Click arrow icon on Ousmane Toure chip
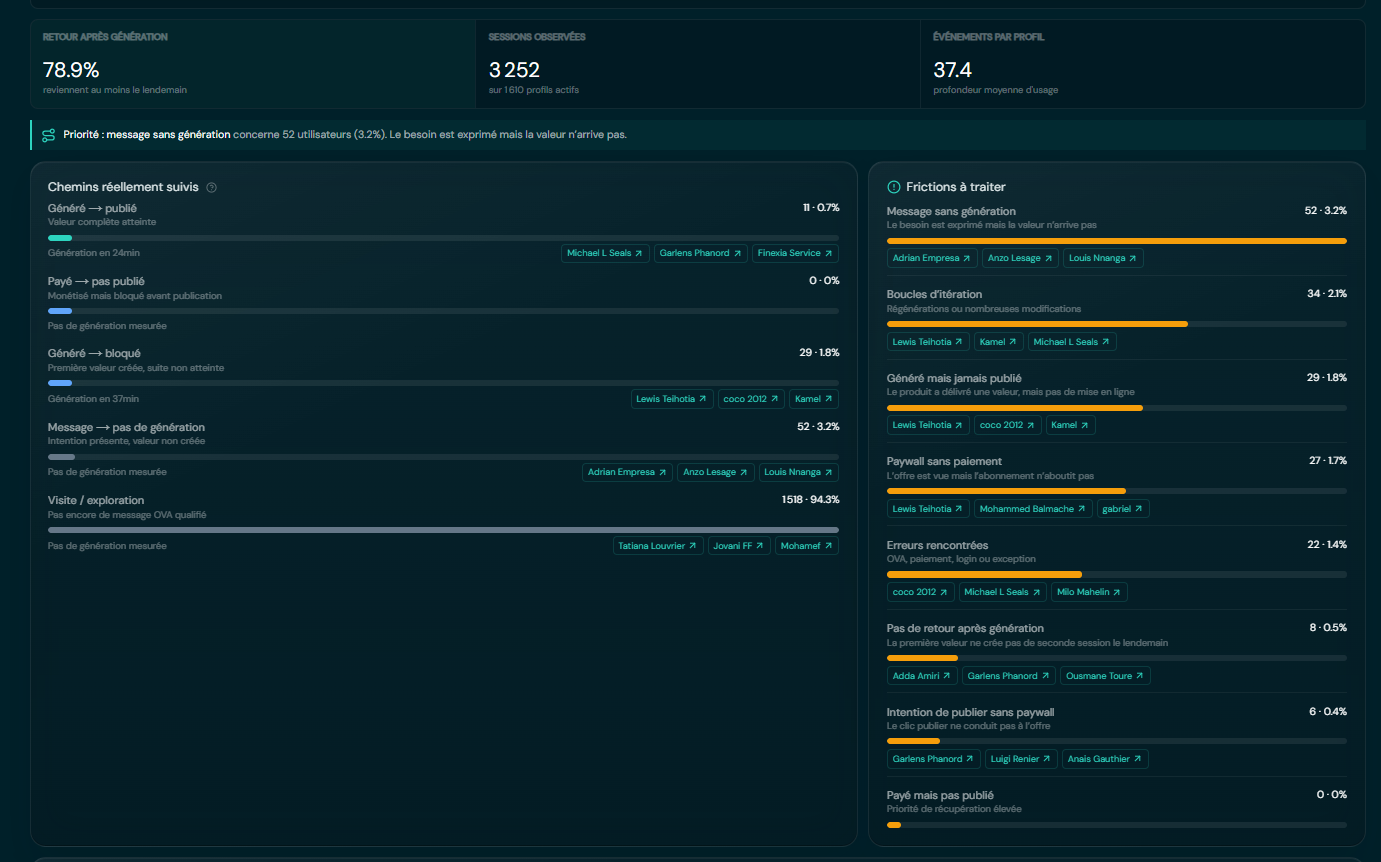 pyautogui.click(x=1140, y=676)
